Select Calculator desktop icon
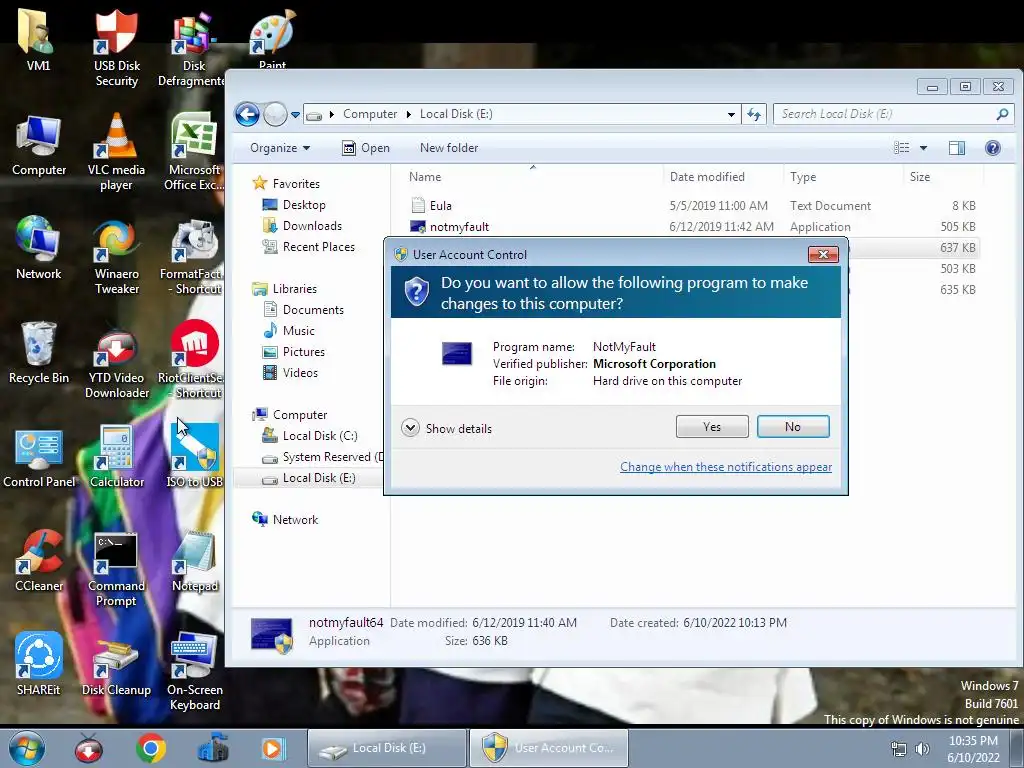The image size is (1024, 768). (116, 457)
